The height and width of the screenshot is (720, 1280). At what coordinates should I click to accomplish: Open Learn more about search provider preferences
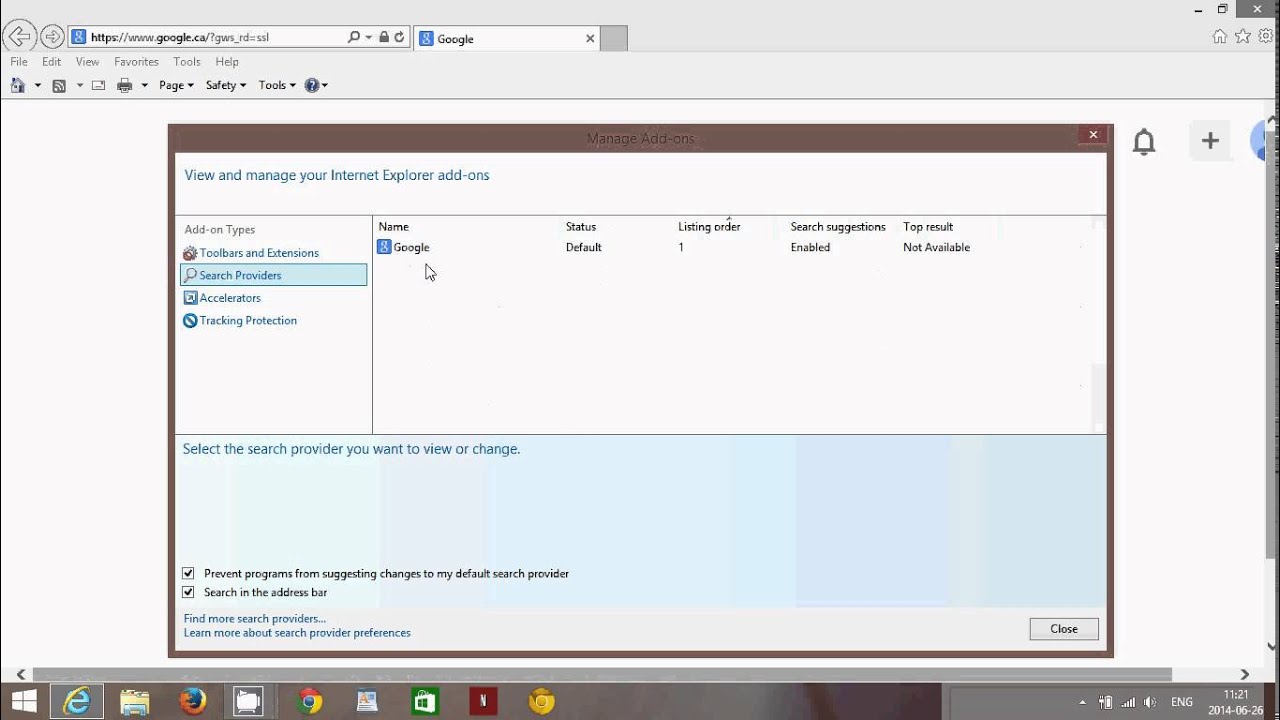[x=297, y=633]
